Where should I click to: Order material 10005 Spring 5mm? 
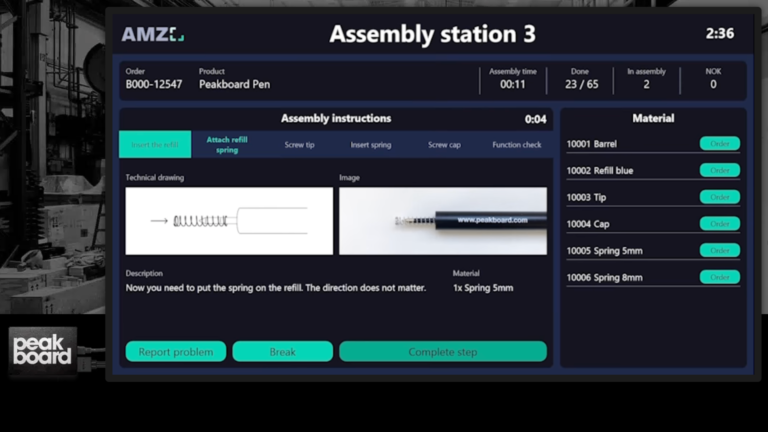pos(719,251)
